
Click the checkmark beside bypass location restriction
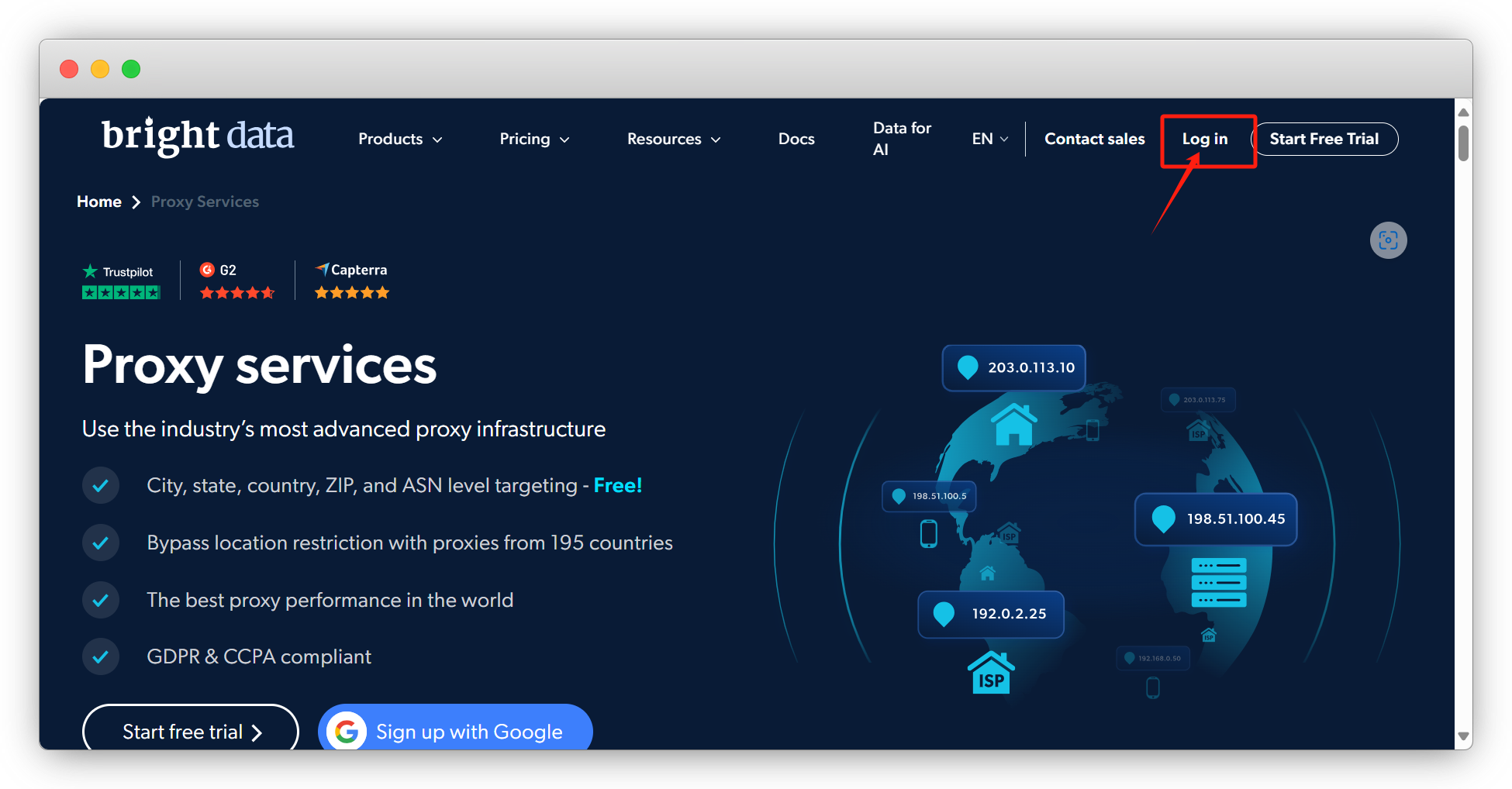point(101,543)
